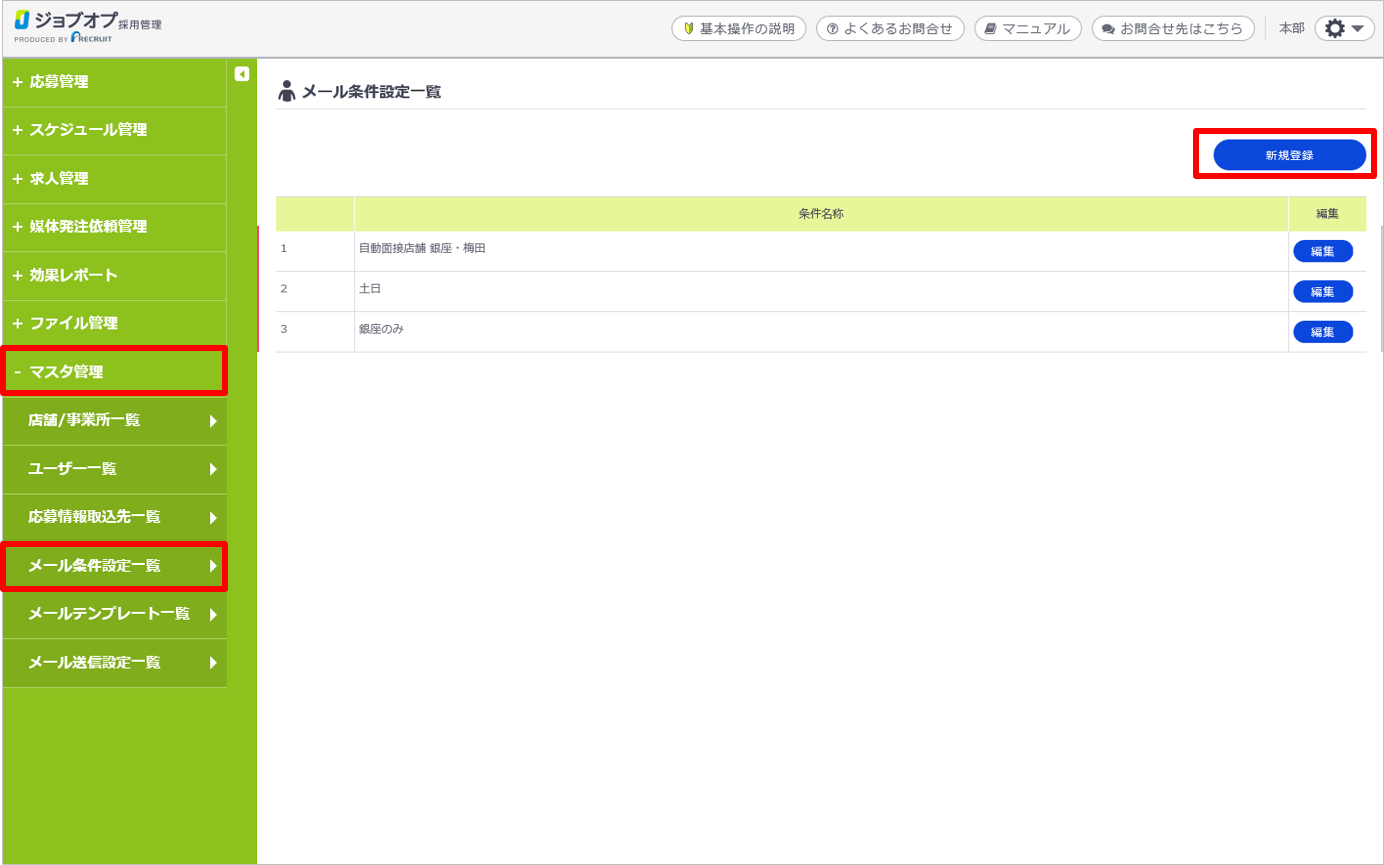Open 店舗/事業所一覧 page
The width and height of the screenshot is (1384, 865).
114,420
